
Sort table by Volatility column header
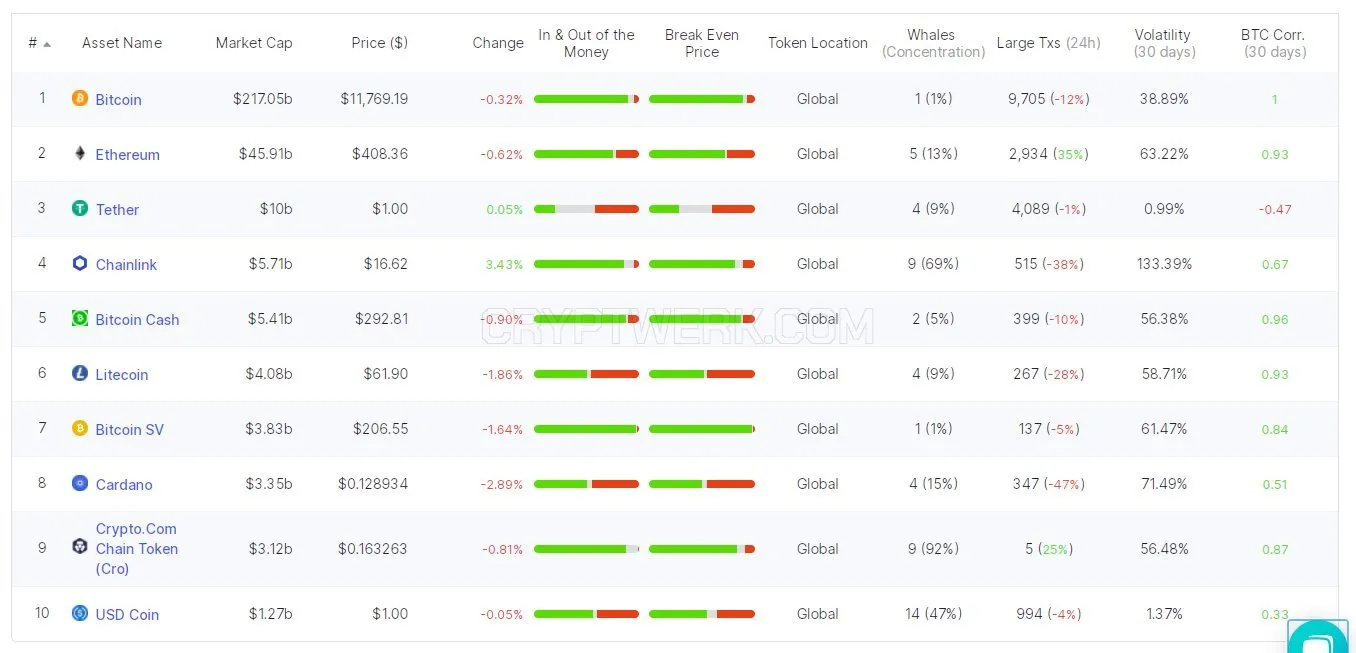[1163, 43]
